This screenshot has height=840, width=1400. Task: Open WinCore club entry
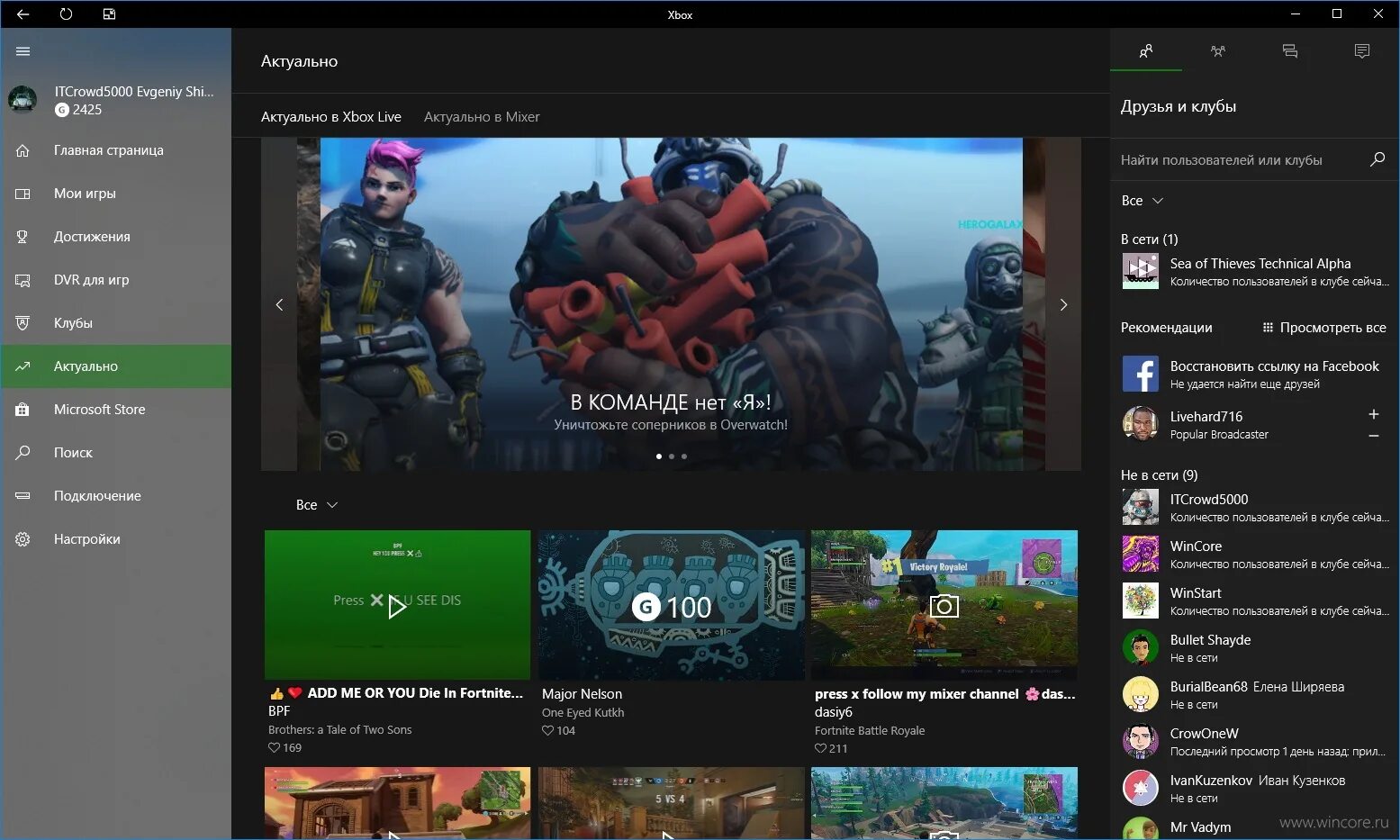[1255, 555]
